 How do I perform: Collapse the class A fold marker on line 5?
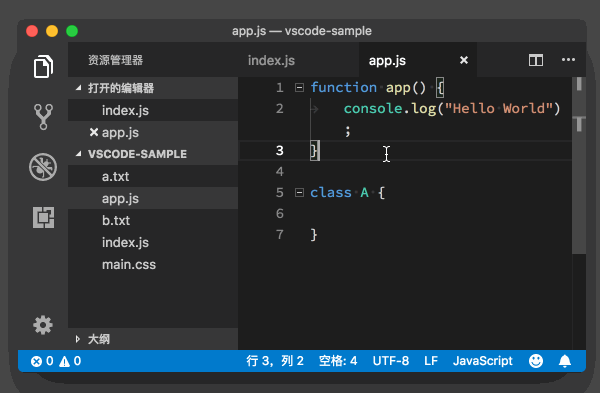click(x=299, y=192)
